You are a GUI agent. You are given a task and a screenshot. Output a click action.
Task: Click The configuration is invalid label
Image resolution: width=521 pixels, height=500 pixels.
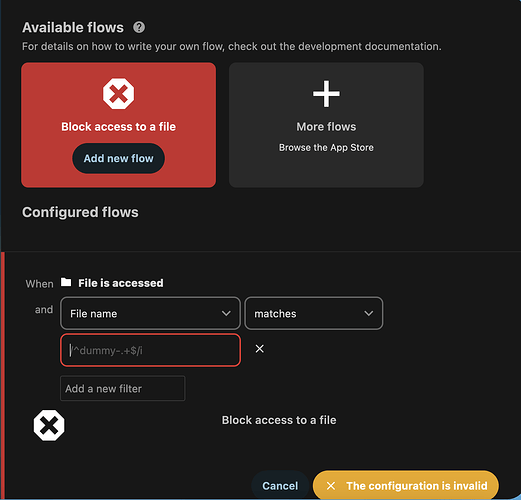(417, 486)
